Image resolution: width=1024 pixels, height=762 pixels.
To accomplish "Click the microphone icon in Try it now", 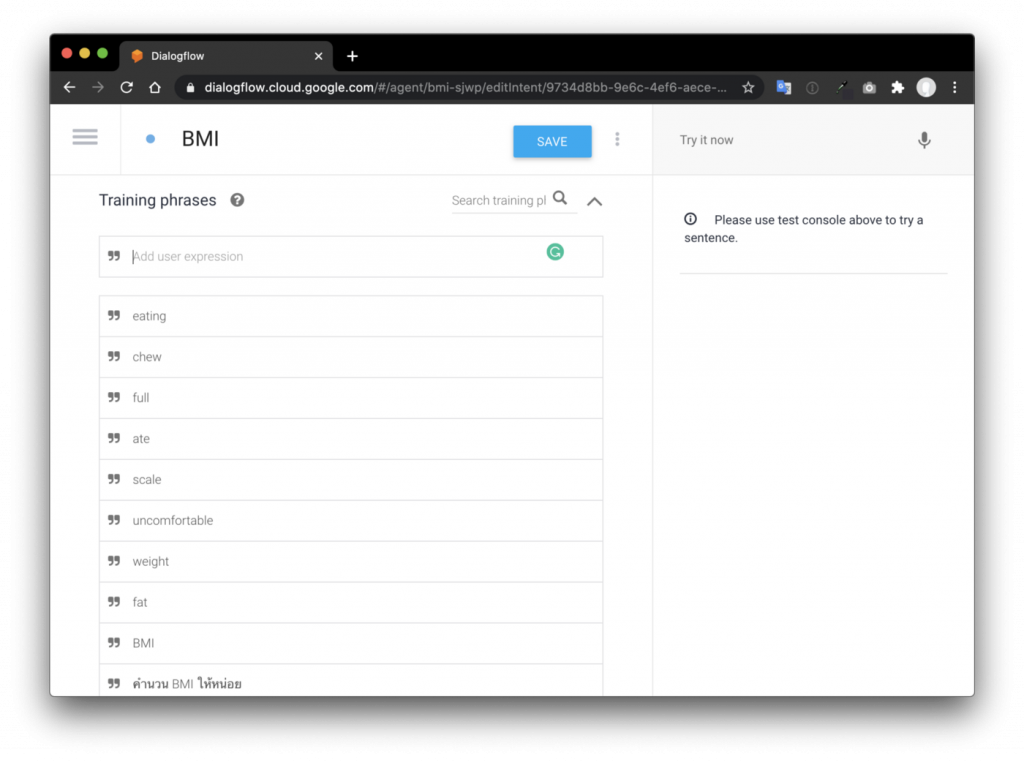I will pyautogui.click(x=923, y=140).
